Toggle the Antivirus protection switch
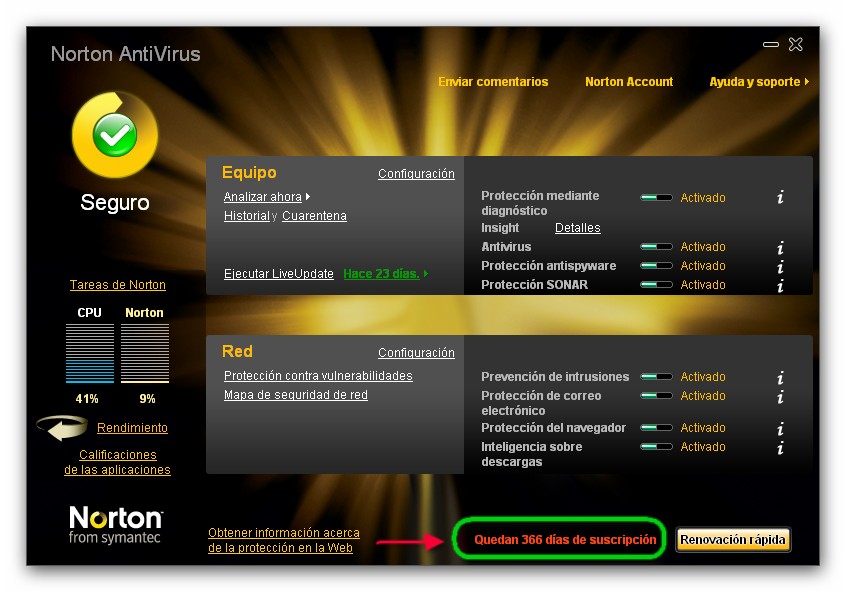This screenshot has height=592, width=846. click(656, 247)
